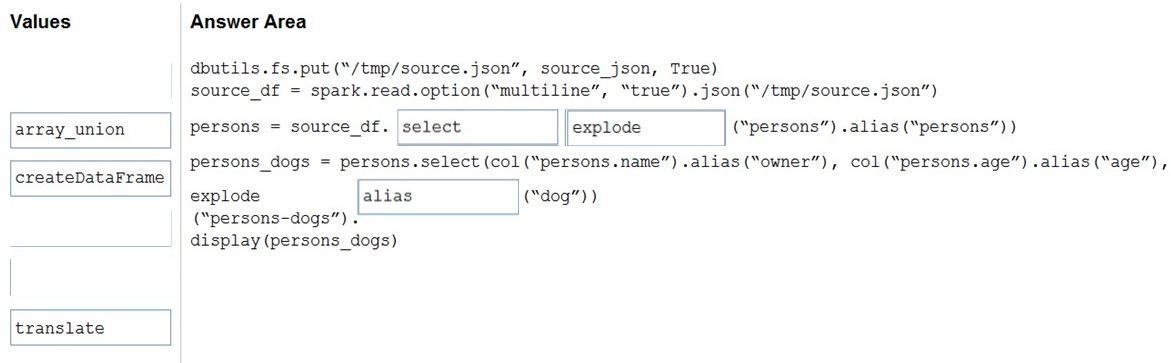Select the array_union value box
Viewport: 1171px width, 363px height.
click(91, 130)
